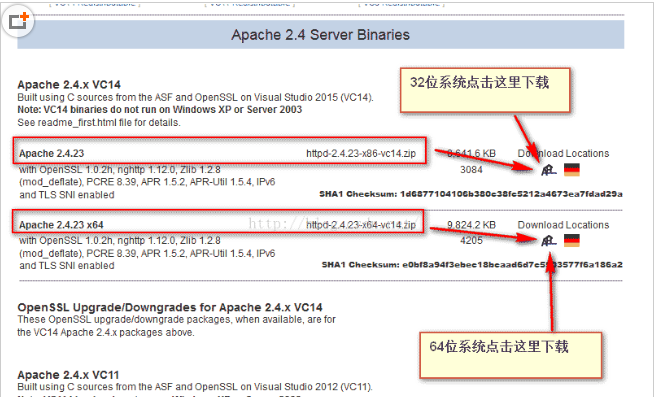Click Apache Lounge download icon for Apache 2.4.23 x64
Viewport: 654px width, 397px height.
(x=548, y=241)
